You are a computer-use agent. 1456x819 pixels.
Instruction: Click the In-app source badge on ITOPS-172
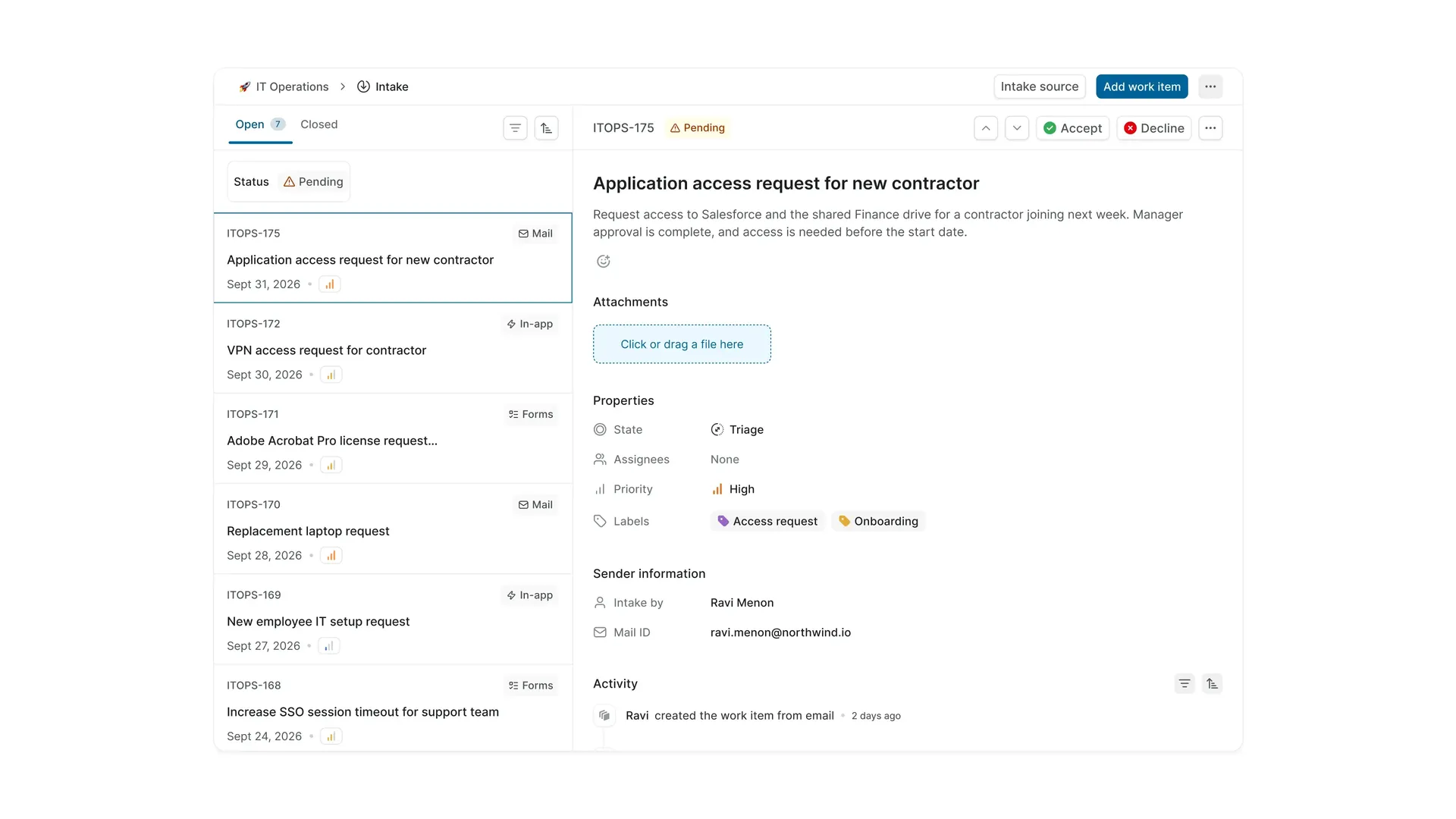pyautogui.click(x=530, y=324)
